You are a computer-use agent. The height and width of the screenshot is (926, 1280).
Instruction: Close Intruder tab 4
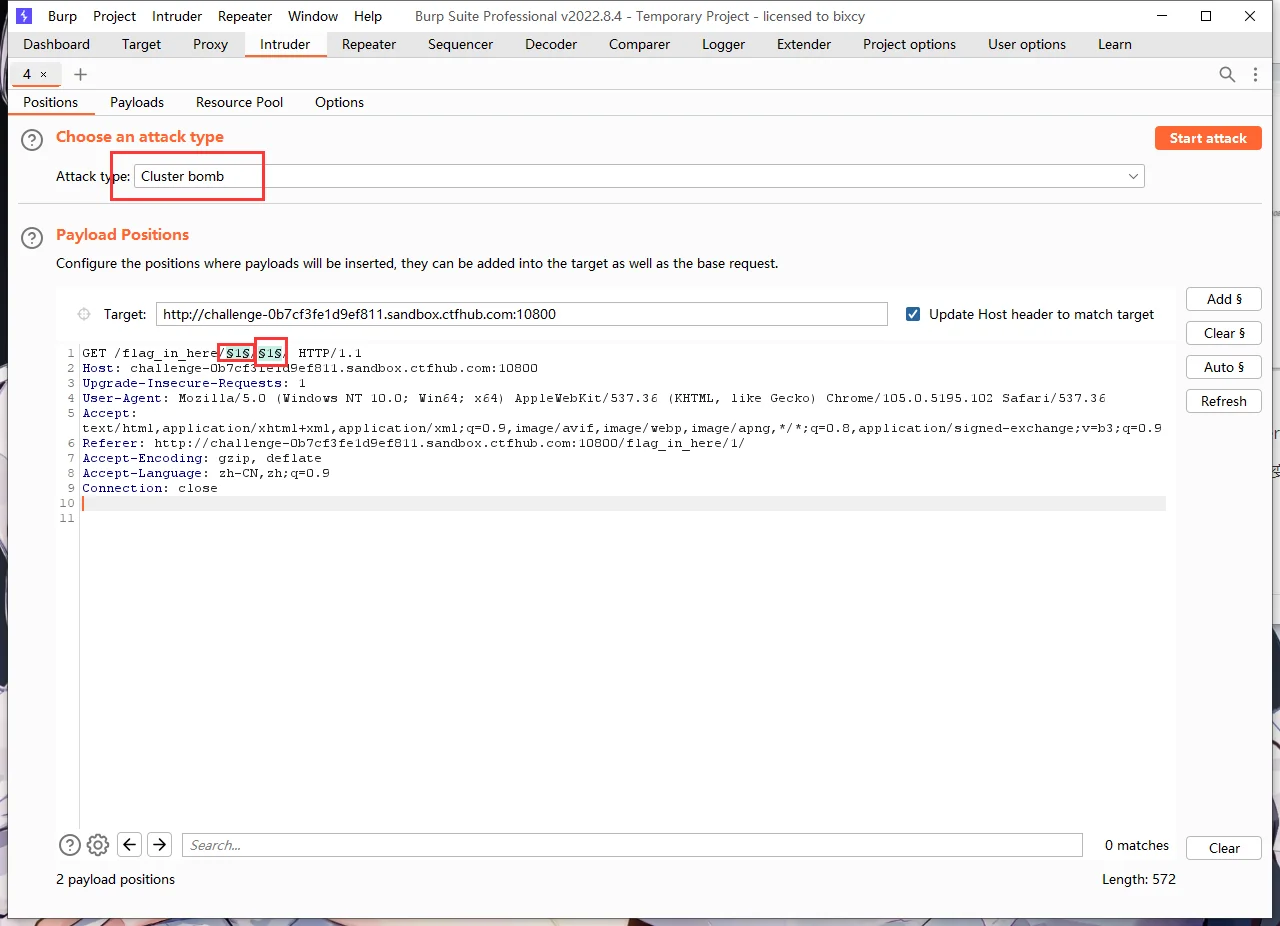tap(43, 75)
